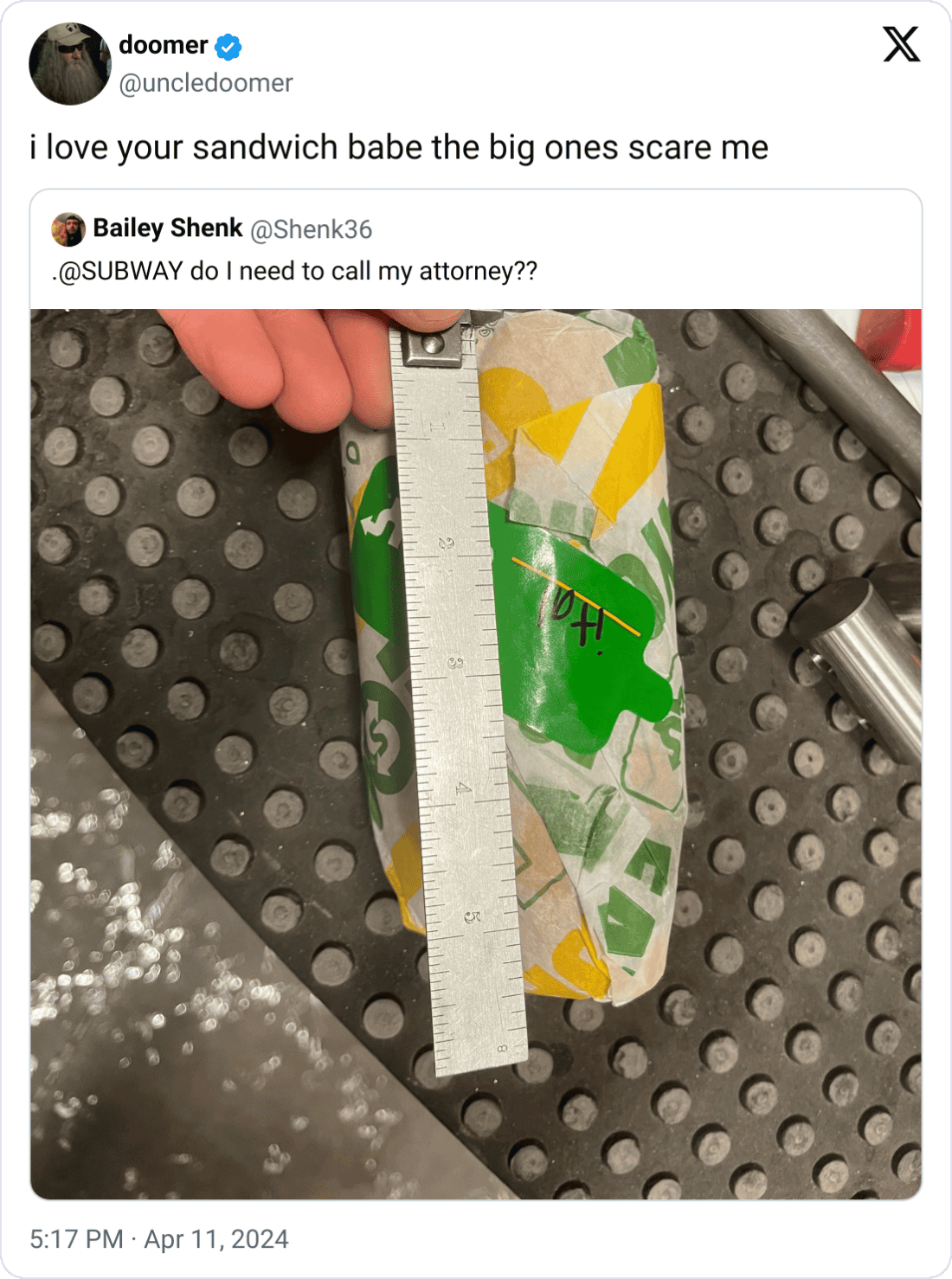Viewport: 952px width, 1279px height.
Task: View the Subway sandwich photo
Action: (476, 754)
